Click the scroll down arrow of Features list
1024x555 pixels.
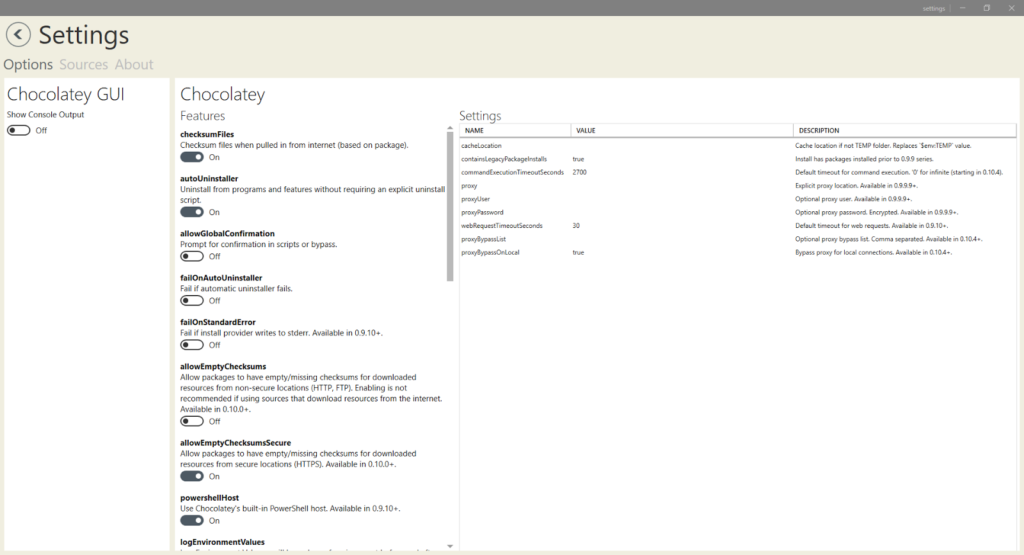tap(450, 546)
